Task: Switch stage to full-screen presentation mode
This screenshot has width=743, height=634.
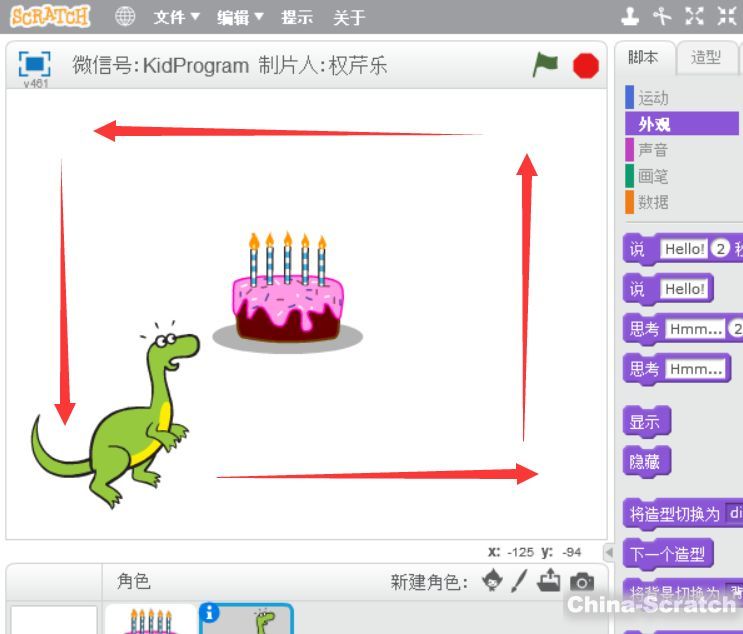Action: click(x=34, y=64)
